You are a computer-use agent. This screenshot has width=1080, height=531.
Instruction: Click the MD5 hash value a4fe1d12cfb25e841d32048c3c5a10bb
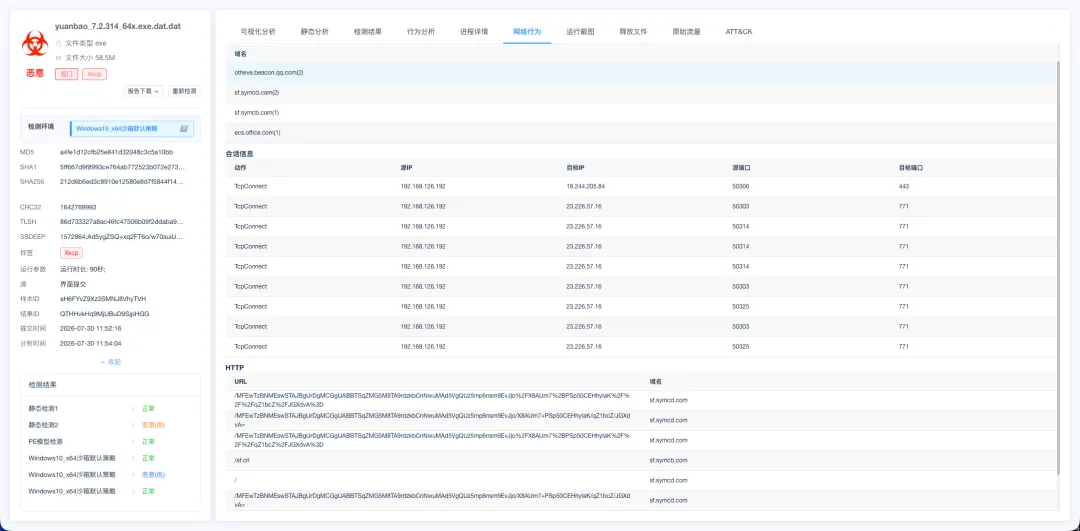click(116, 152)
